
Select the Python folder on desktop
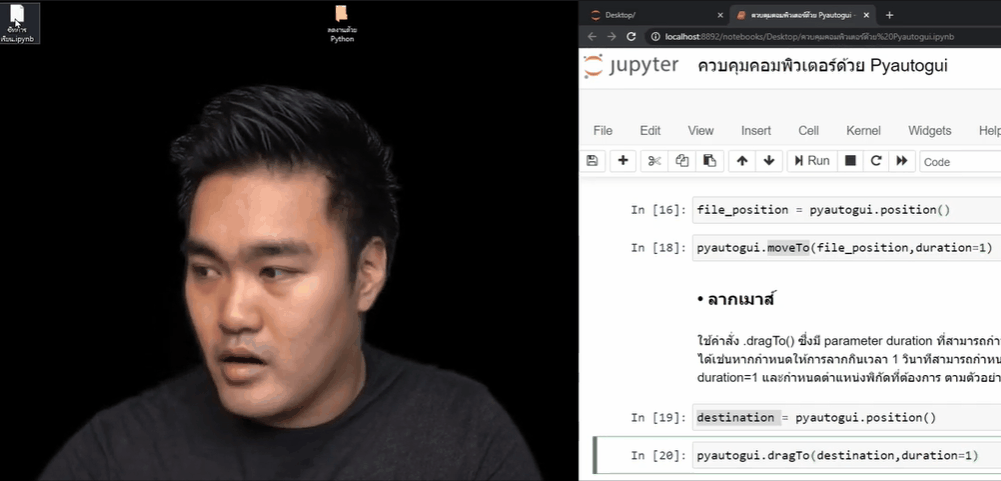pos(342,24)
